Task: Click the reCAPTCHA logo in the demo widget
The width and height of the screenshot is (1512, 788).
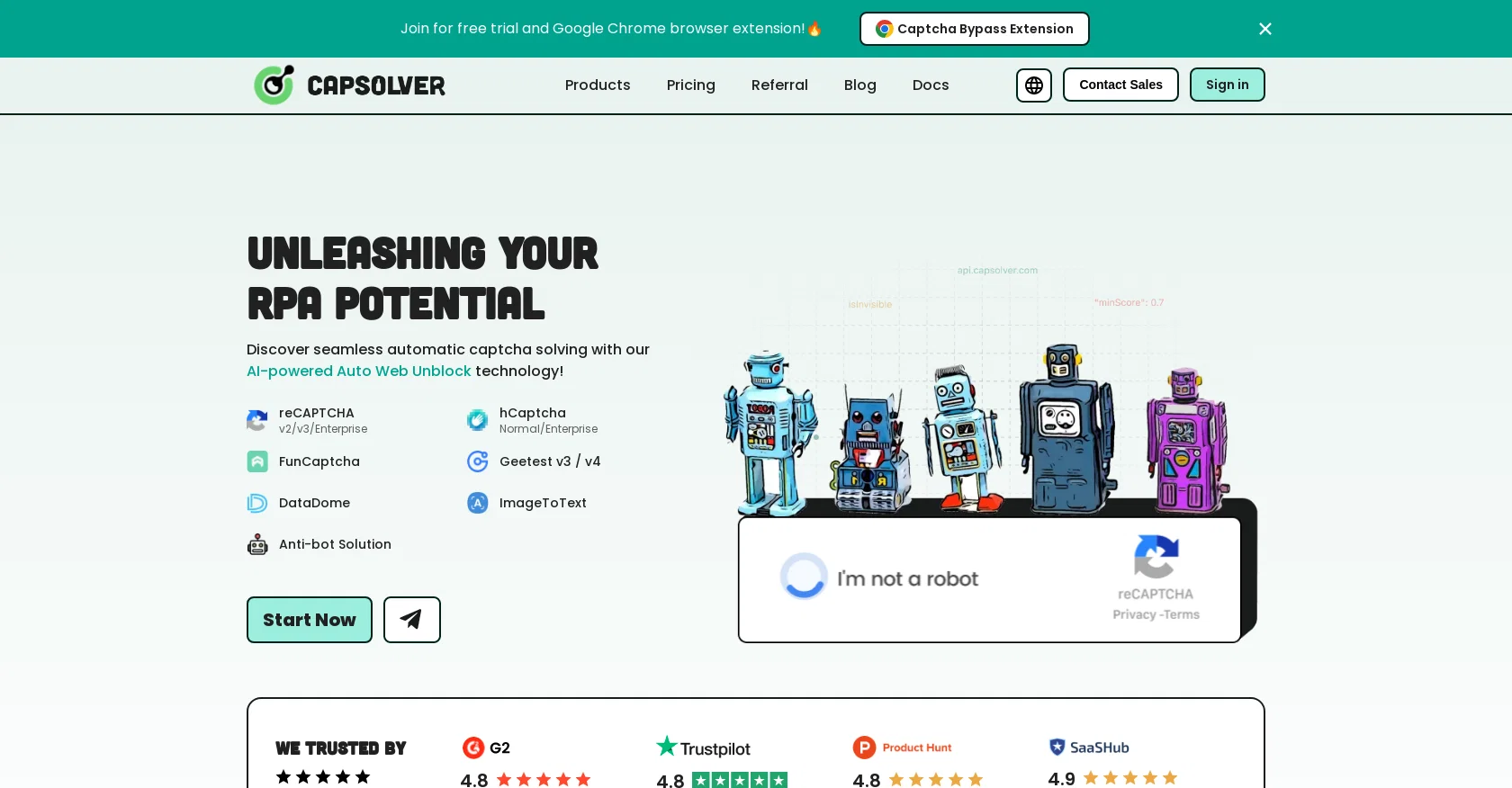Action: (x=1156, y=557)
